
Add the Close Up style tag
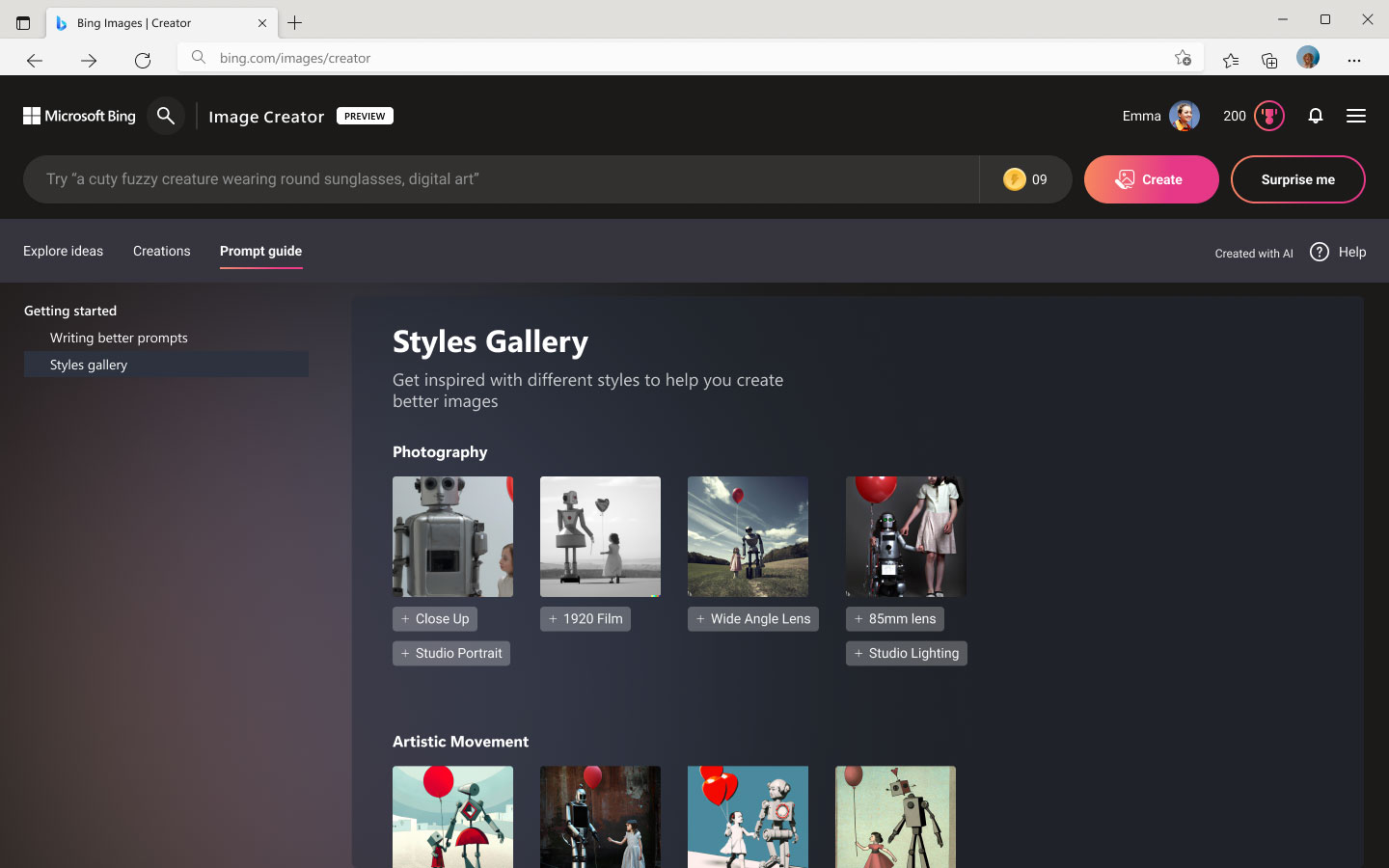tap(435, 619)
